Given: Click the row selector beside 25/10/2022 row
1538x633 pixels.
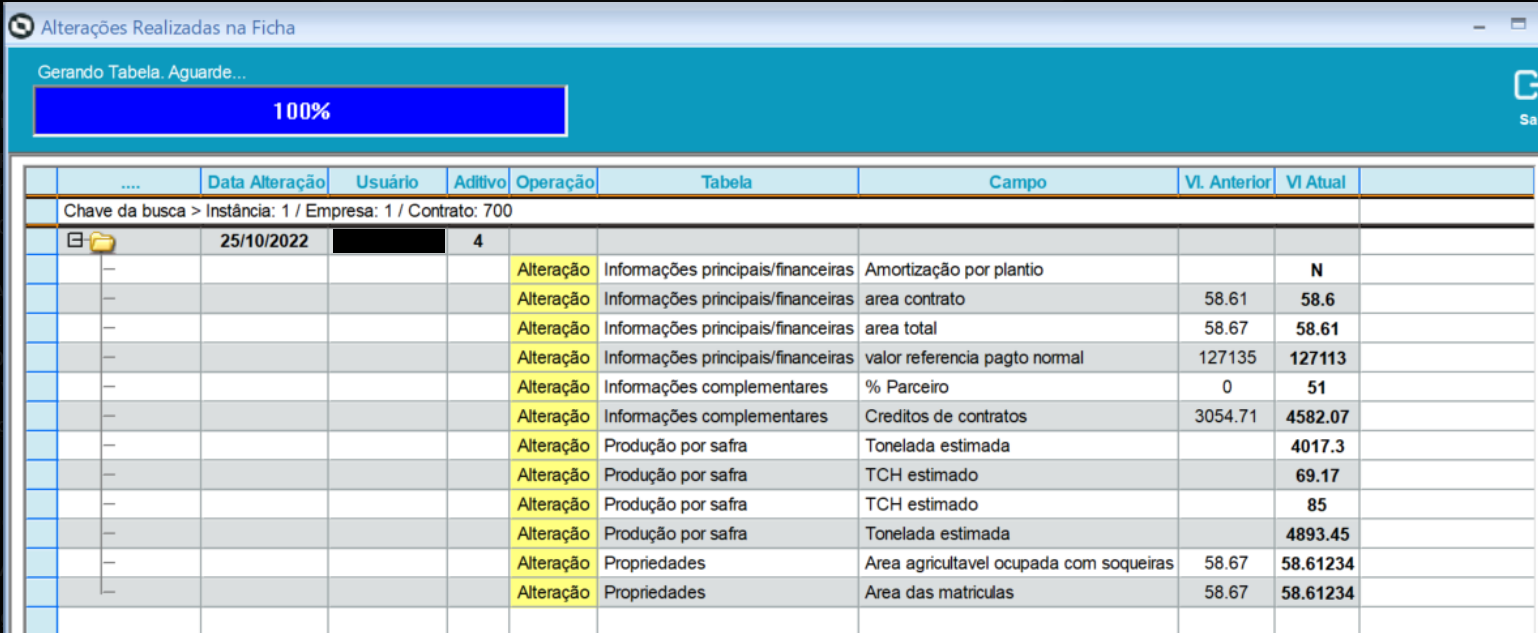Looking at the screenshot, I should pos(42,241).
